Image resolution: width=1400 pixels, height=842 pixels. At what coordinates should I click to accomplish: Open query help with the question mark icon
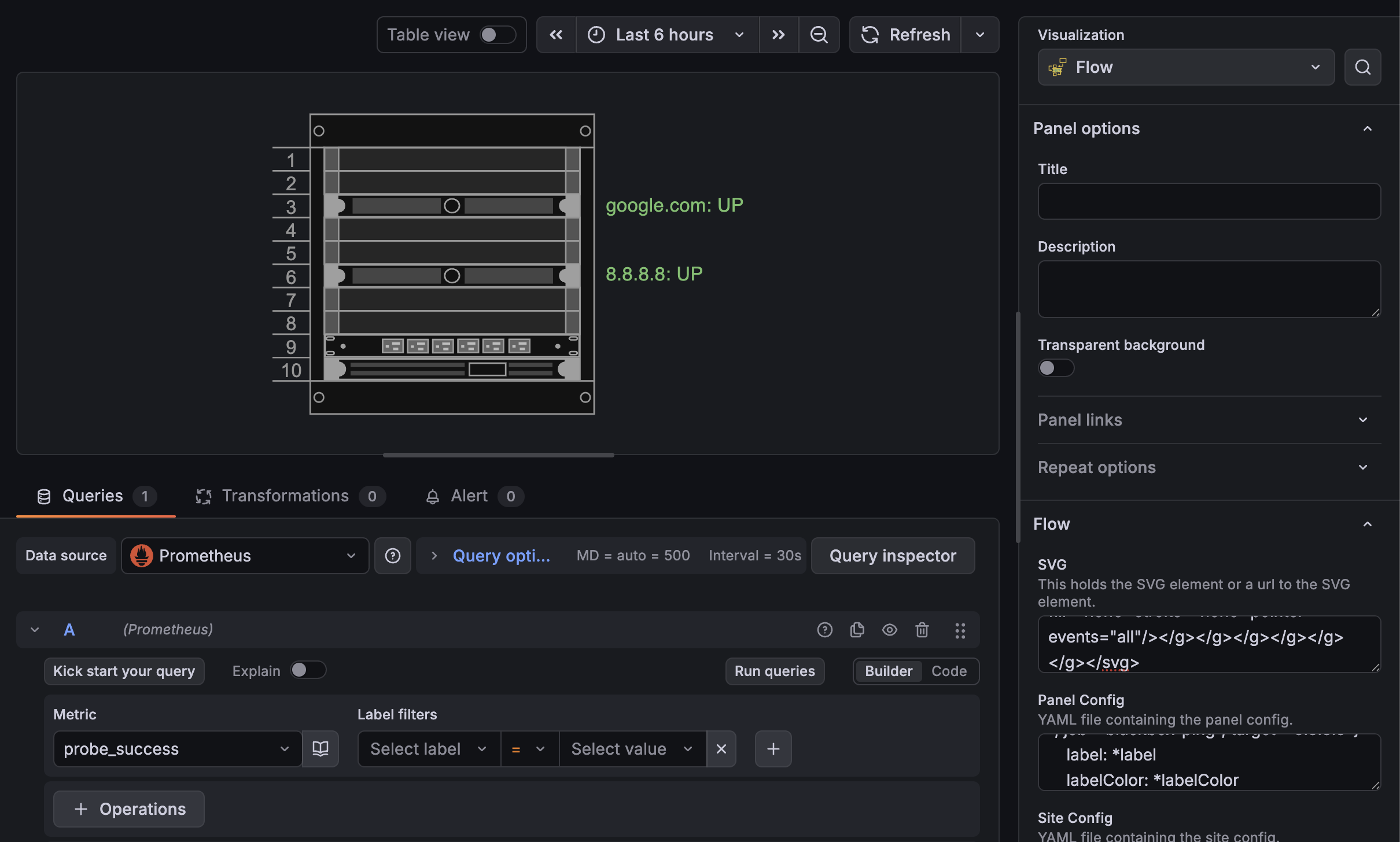[824, 630]
